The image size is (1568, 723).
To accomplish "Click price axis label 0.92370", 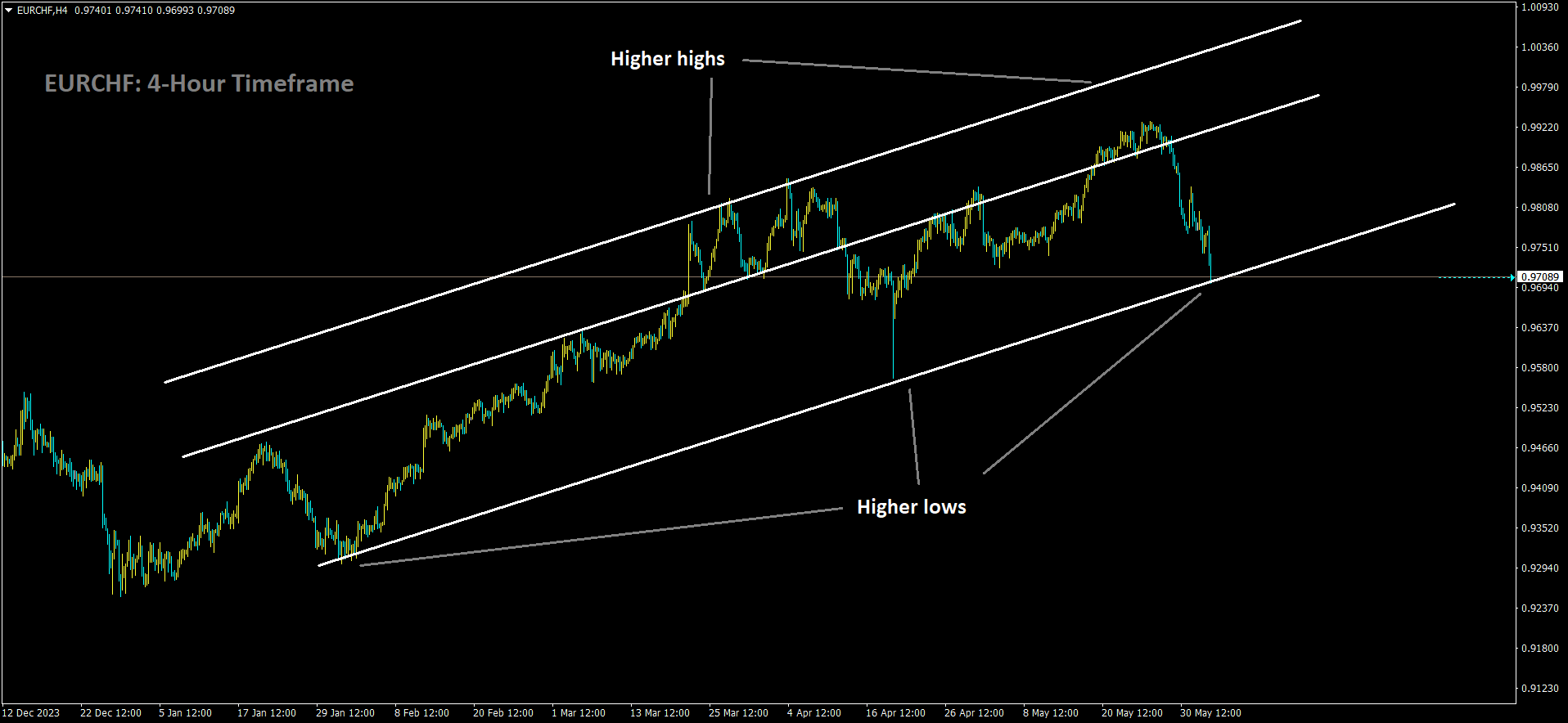I will point(1539,608).
